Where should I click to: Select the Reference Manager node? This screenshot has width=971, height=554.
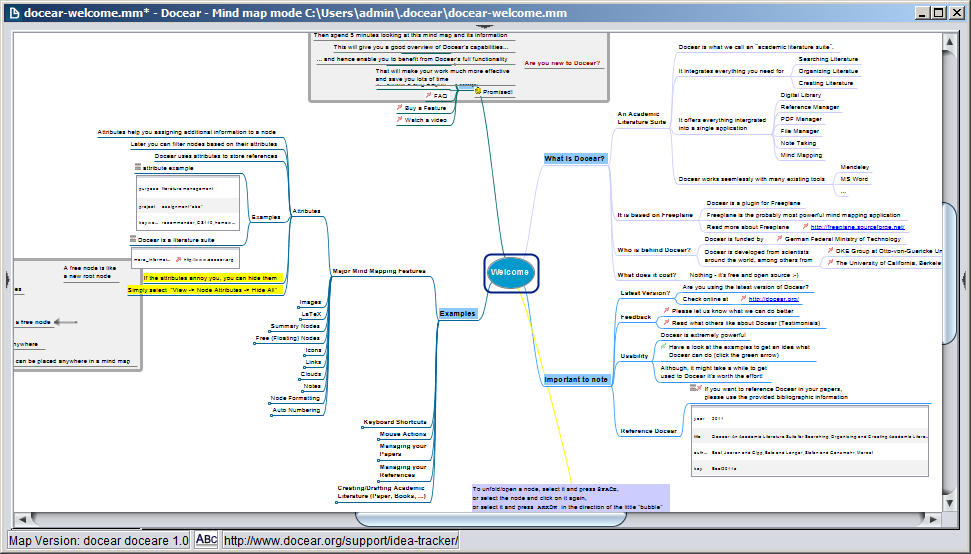coord(809,107)
